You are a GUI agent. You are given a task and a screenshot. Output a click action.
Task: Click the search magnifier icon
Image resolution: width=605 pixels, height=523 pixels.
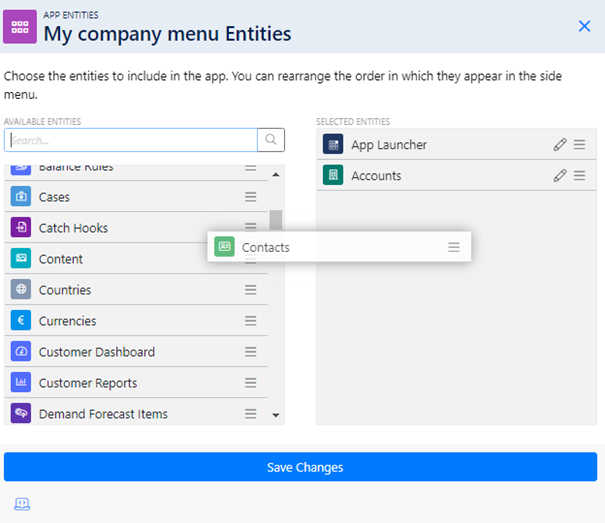pos(271,140)
